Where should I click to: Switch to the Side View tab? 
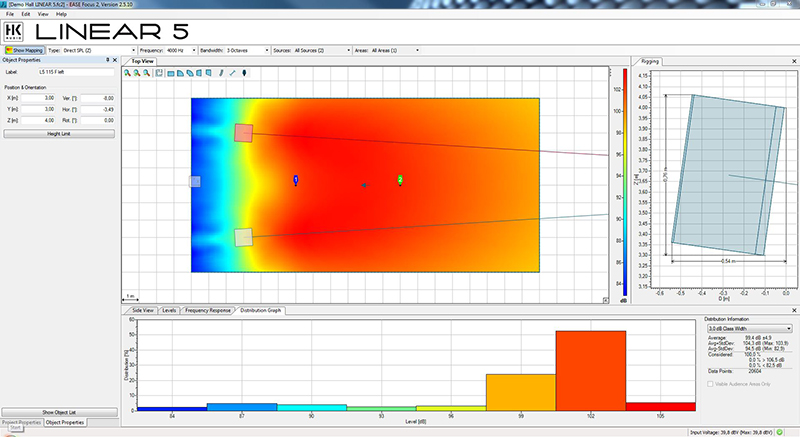point(142,310)
